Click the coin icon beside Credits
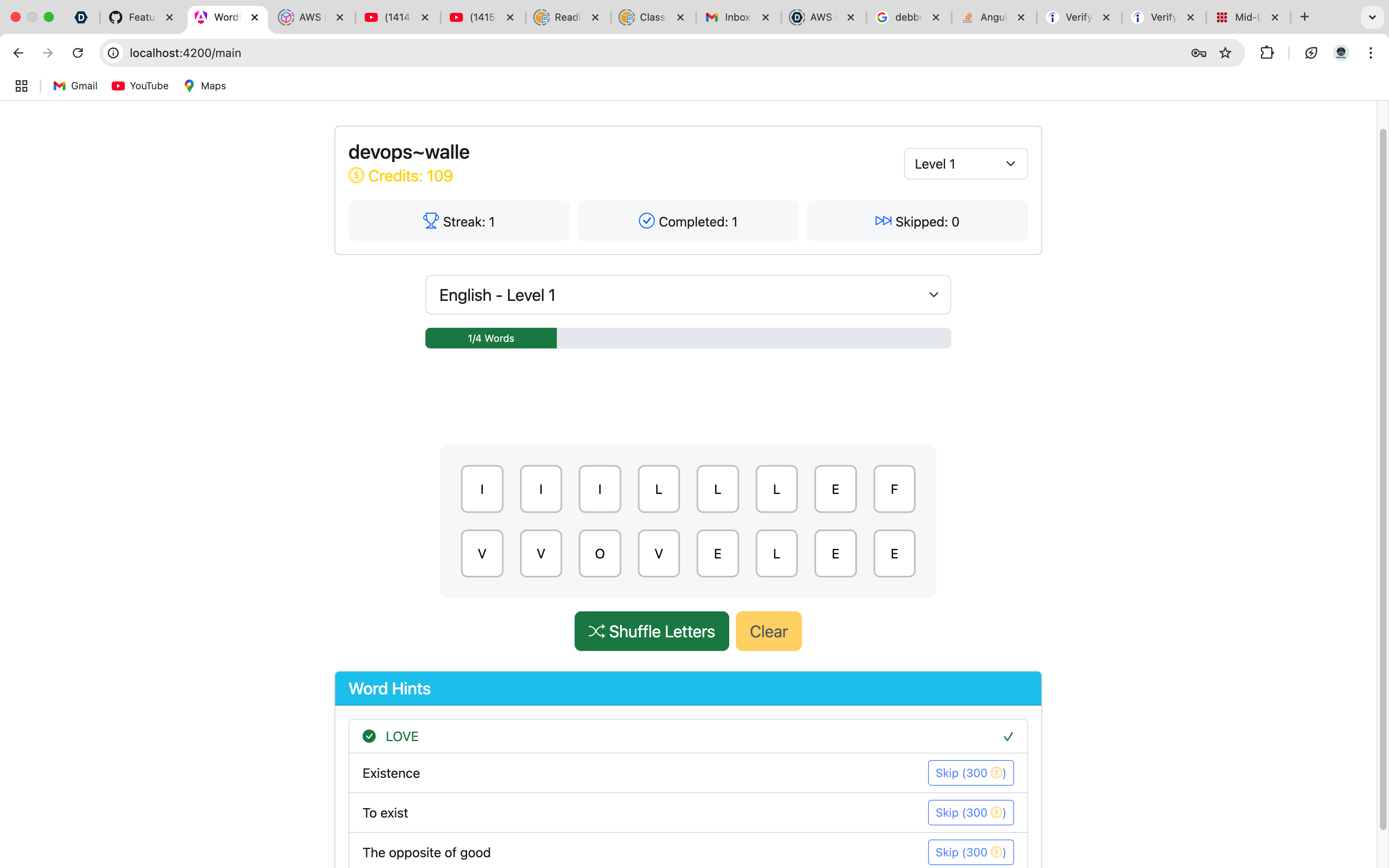This screenshot has width=1389, height=868. (356, 176)
